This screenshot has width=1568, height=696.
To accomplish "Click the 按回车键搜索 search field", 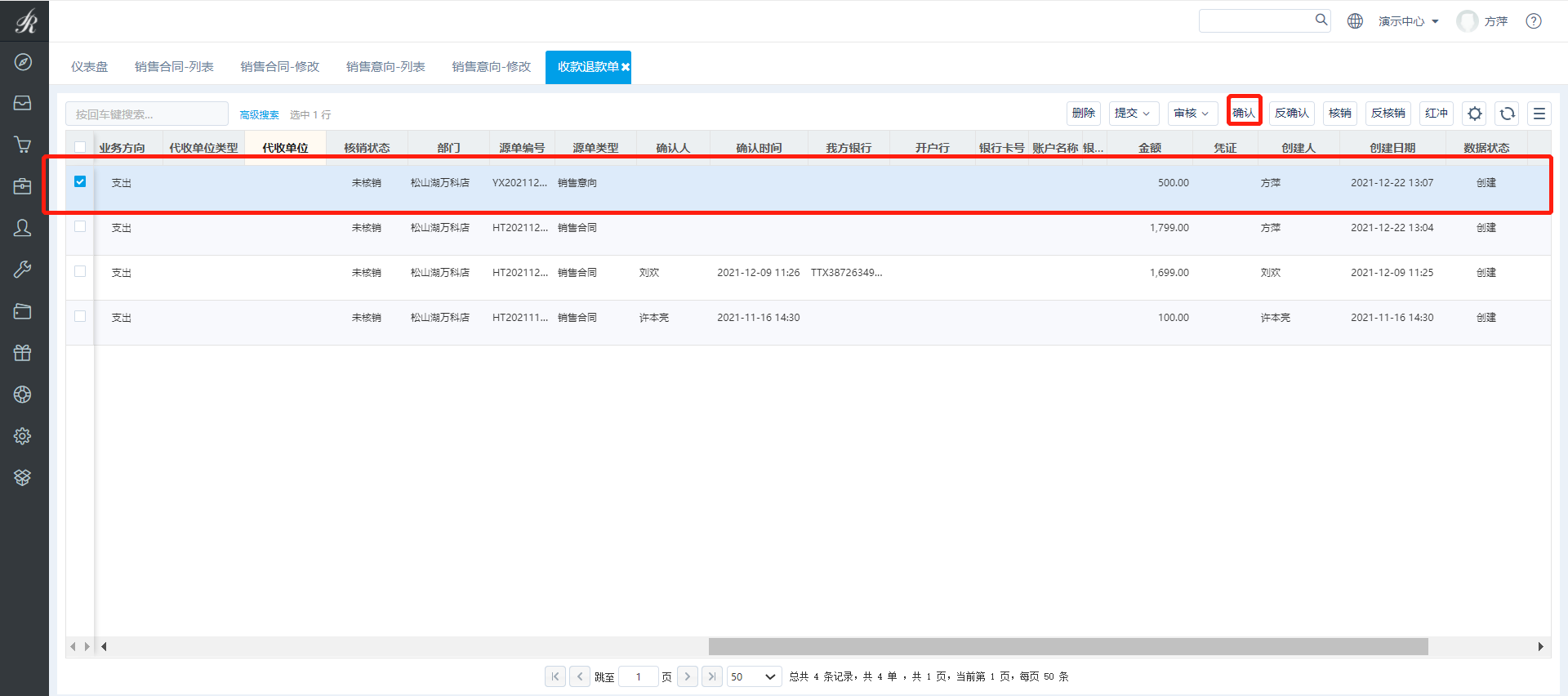I will [147, 114].
